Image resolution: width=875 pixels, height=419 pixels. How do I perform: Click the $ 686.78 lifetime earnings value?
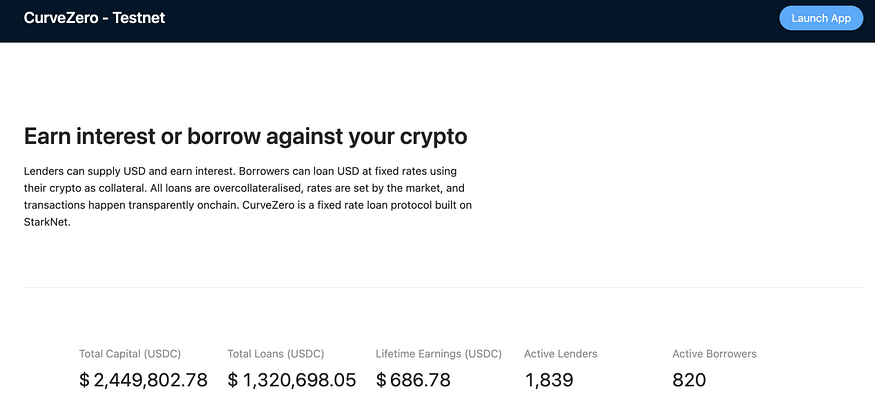click(x=413, y=380)
